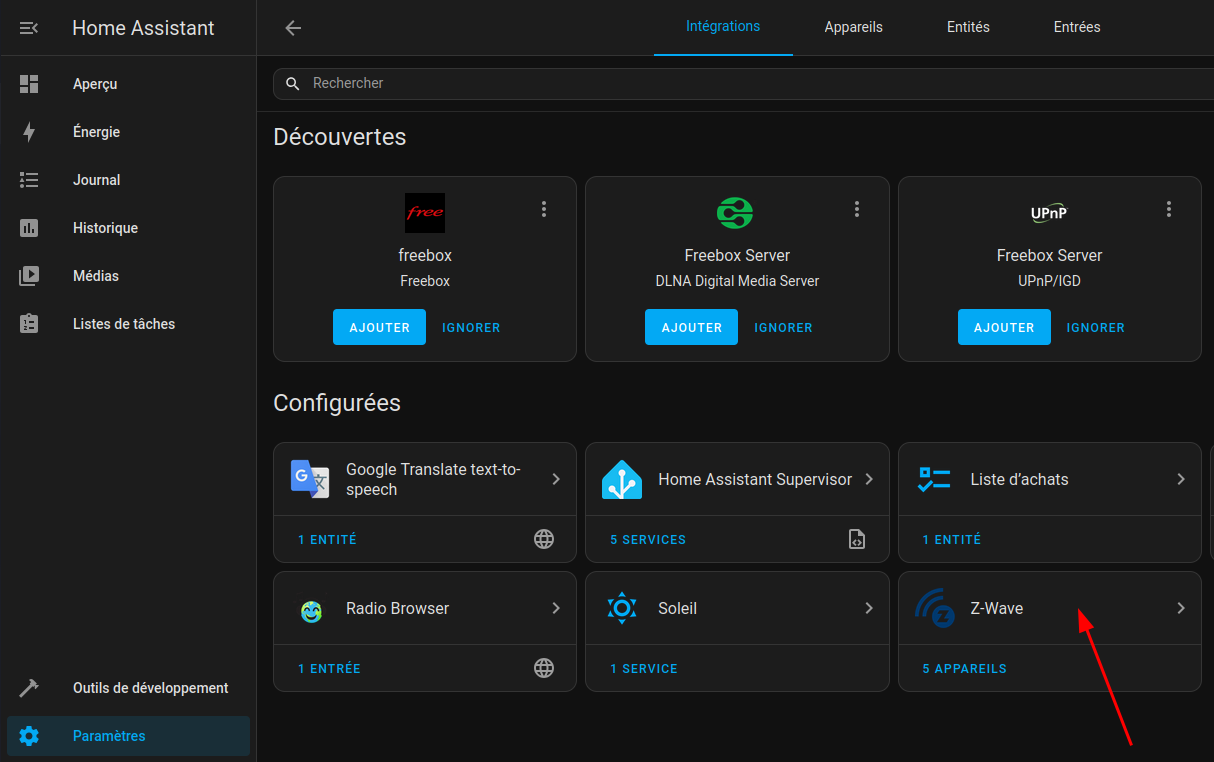Click the globe icon on Radio Browser card
This screenshot has width=1214, height=762.
544,668
